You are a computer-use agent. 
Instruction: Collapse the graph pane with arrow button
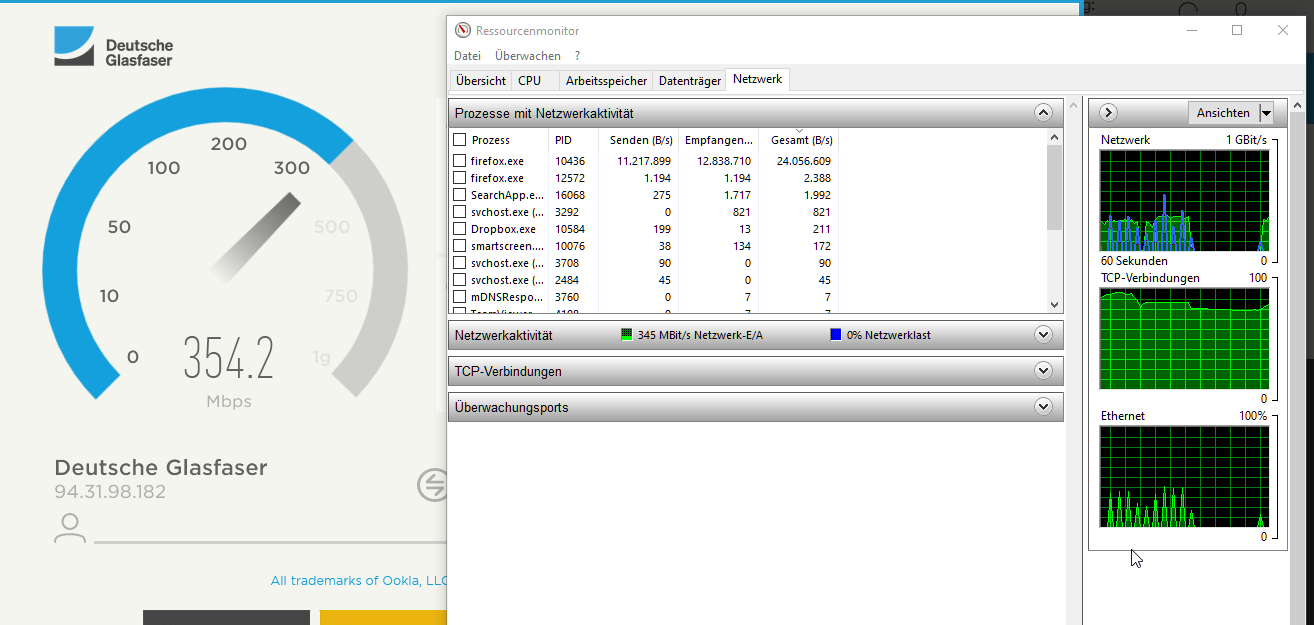[x=1108, y=113]
